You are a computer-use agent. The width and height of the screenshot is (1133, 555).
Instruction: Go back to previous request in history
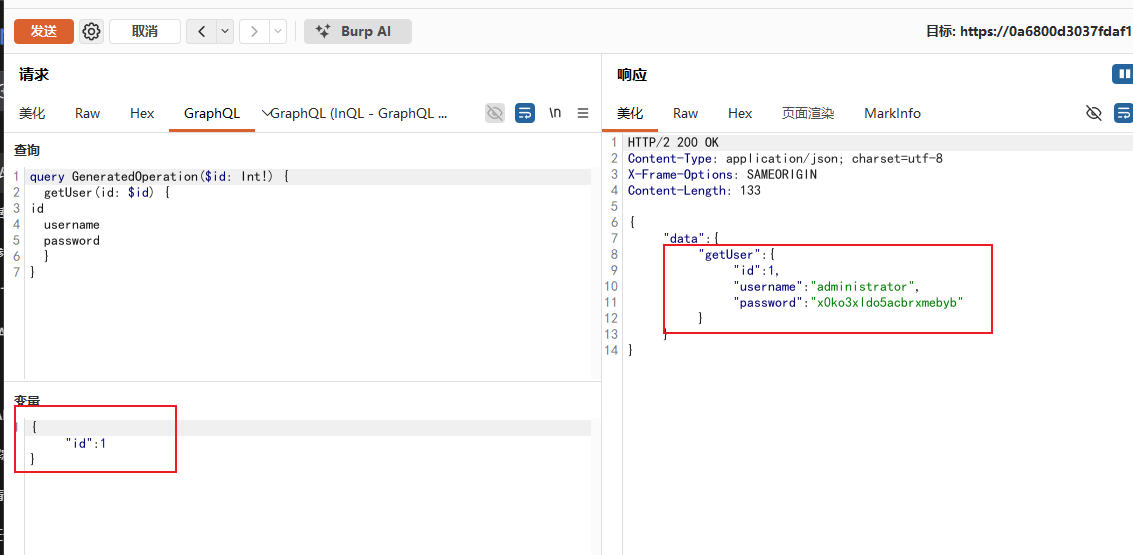202,31
